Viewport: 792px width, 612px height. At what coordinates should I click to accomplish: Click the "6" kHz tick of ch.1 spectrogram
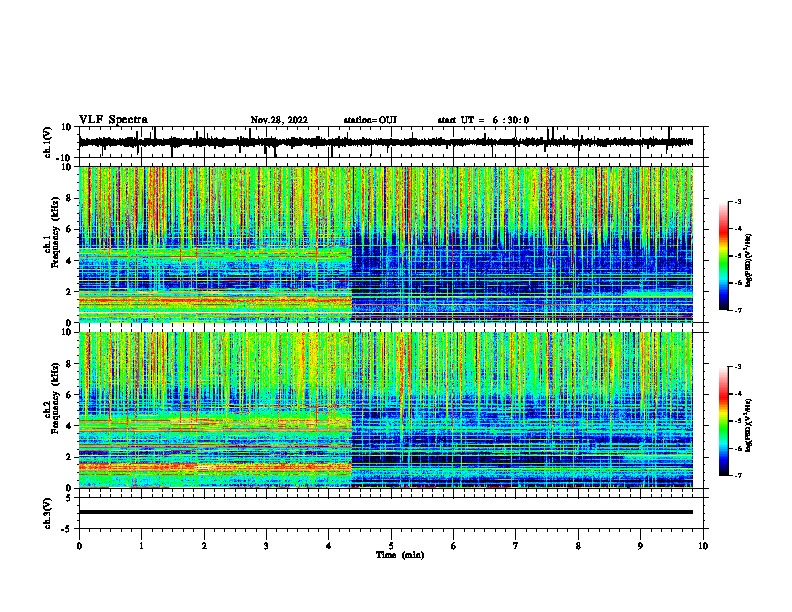click(70, 230)
